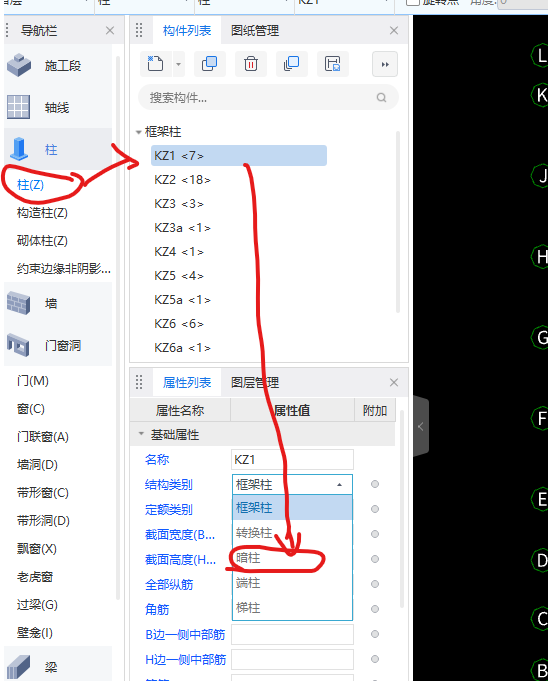Screen dimensions: 548x681
Task: Choose 暗柱 in the dropdown list
Action: click(x=292, y=558)
